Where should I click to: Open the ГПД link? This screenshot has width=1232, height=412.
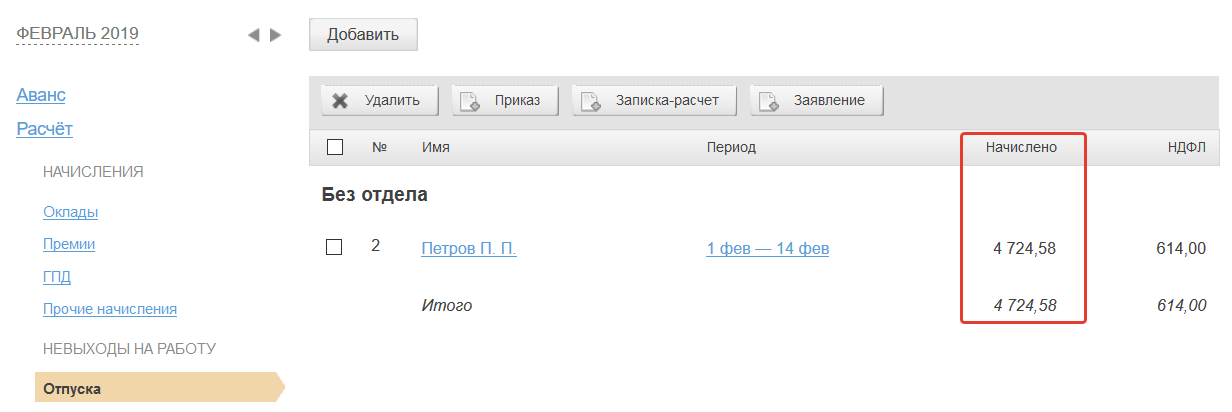point(57,277)
